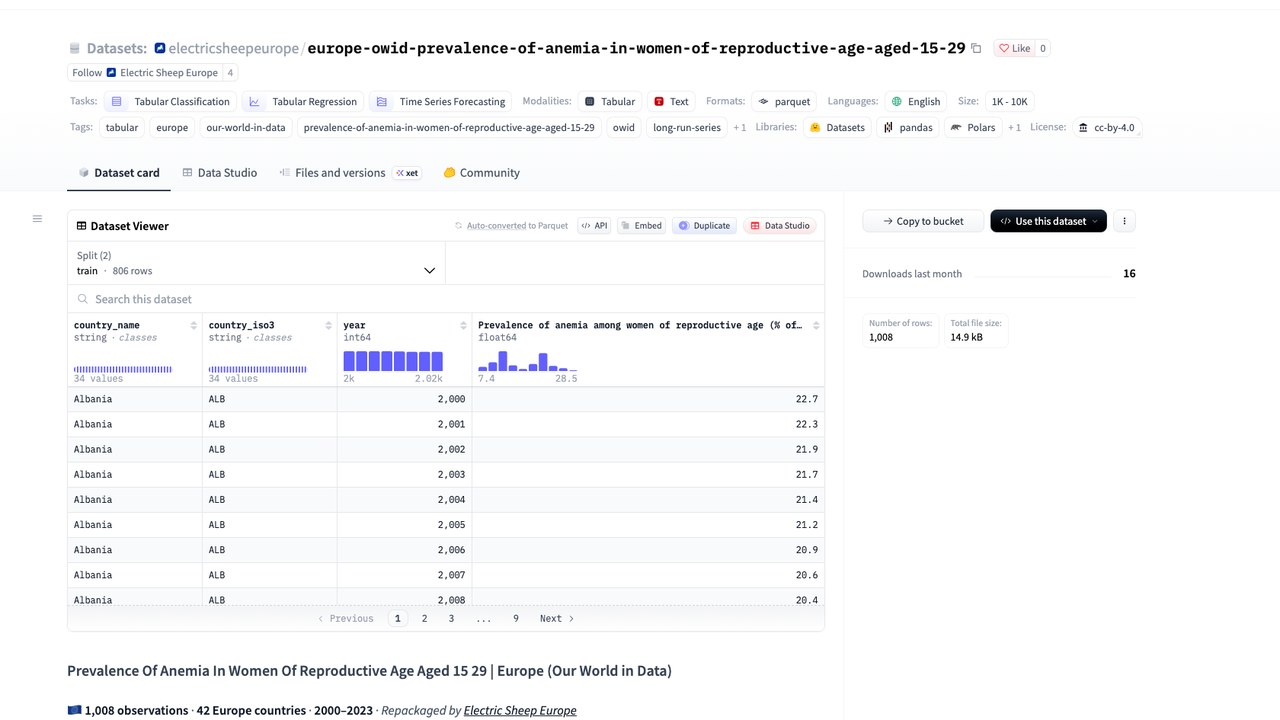Screen dimensions: 1280x720
Task: Select the Time Series Forecasting task tag
Action: (x=441, y=101)
